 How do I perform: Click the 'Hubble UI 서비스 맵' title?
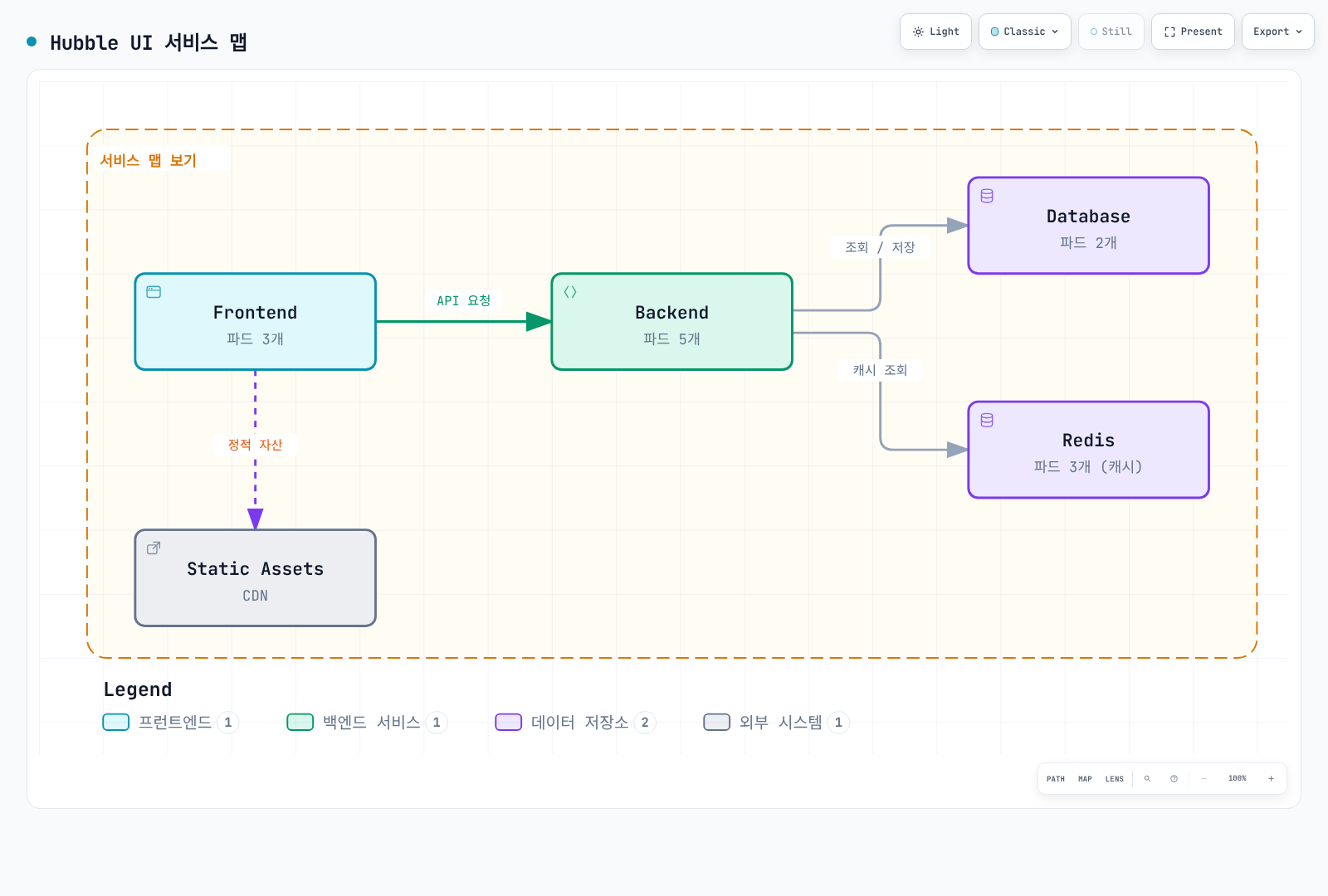(149, 42)
